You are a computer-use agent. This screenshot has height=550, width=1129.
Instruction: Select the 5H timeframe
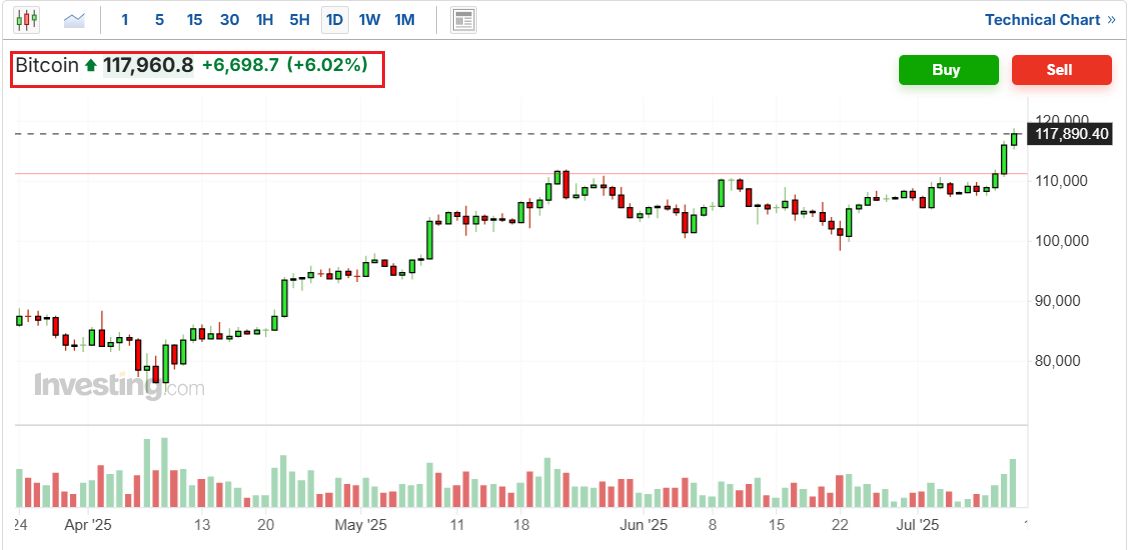(299, 19)
